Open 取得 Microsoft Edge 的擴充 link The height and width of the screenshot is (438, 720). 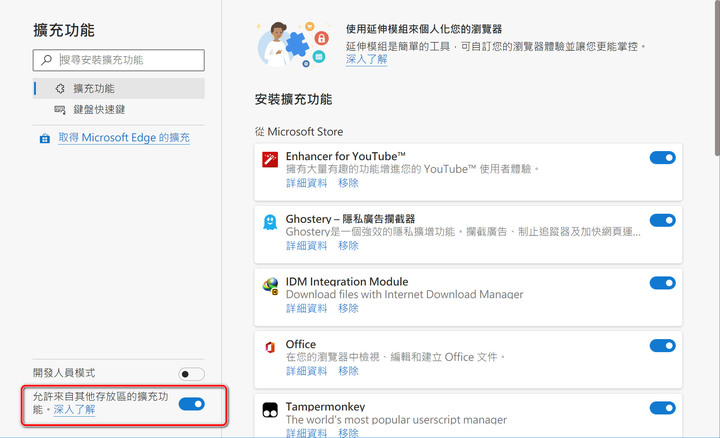[124, 138]
